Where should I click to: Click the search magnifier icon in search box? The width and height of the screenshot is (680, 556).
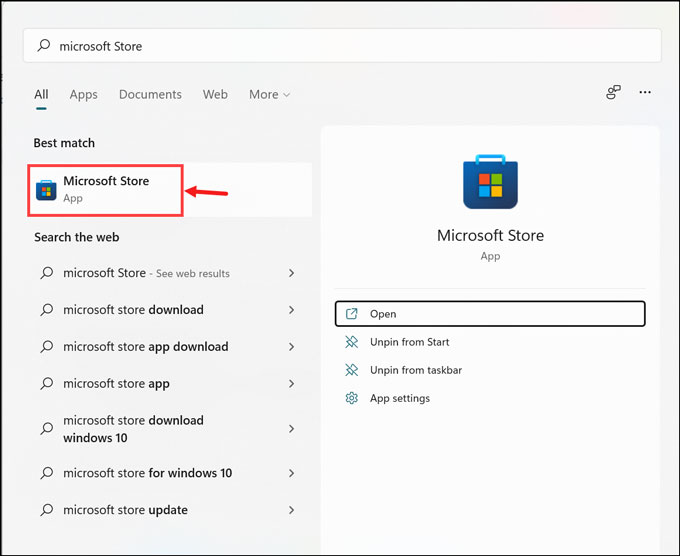click(44, 45)
